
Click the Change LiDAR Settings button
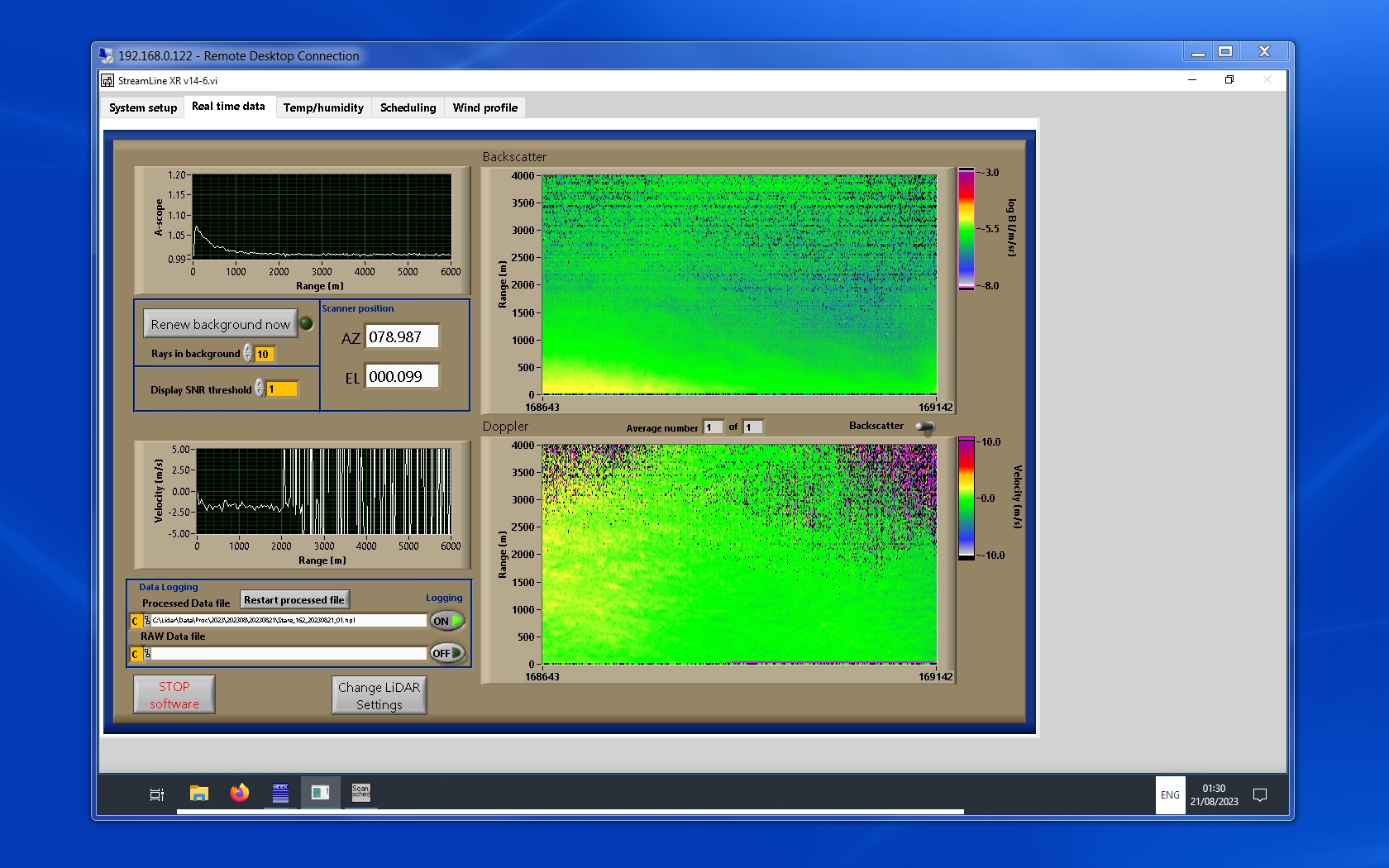[x=379, y=695]
